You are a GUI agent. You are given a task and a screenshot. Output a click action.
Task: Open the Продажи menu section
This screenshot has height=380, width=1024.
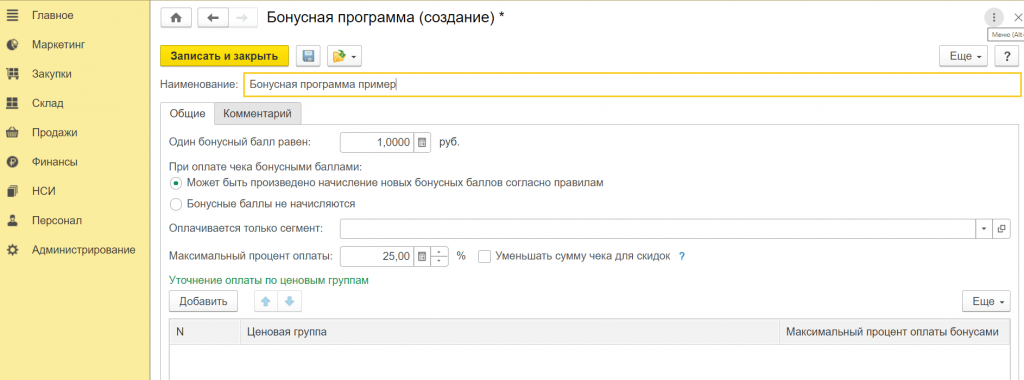tap(55, 133)
